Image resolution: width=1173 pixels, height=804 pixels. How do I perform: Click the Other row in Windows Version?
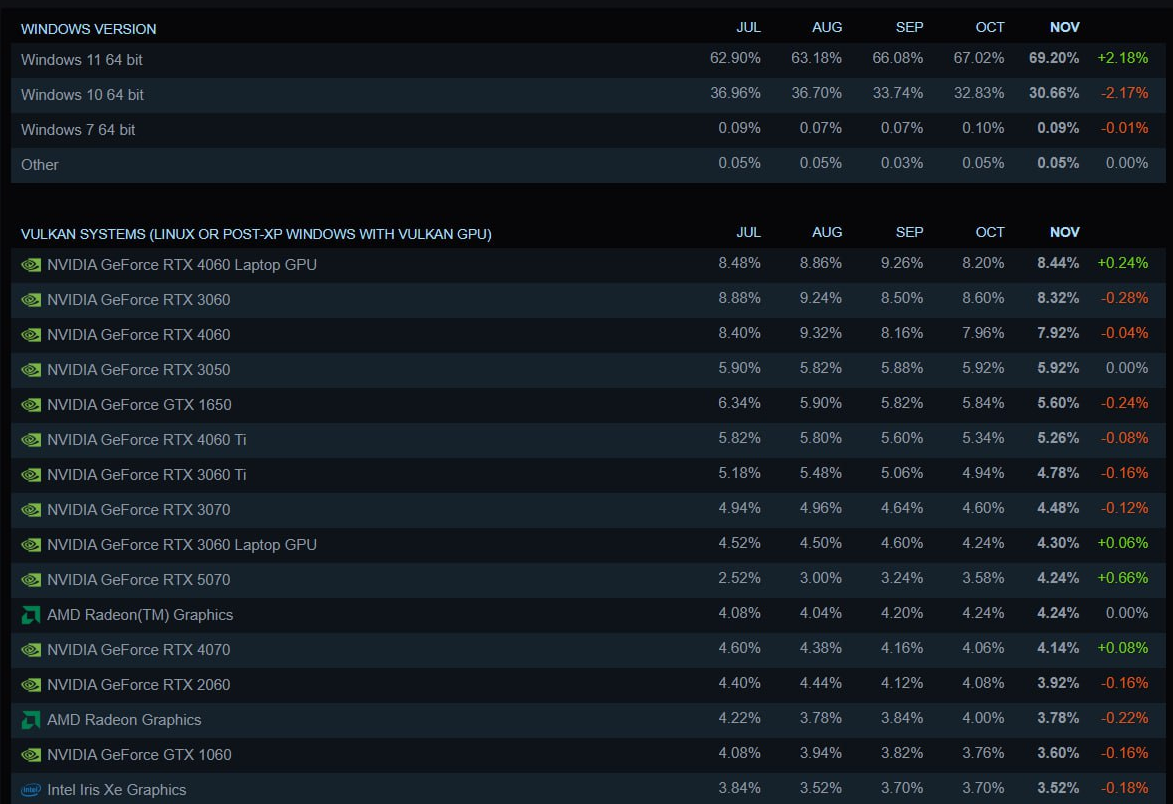point(40,165)
